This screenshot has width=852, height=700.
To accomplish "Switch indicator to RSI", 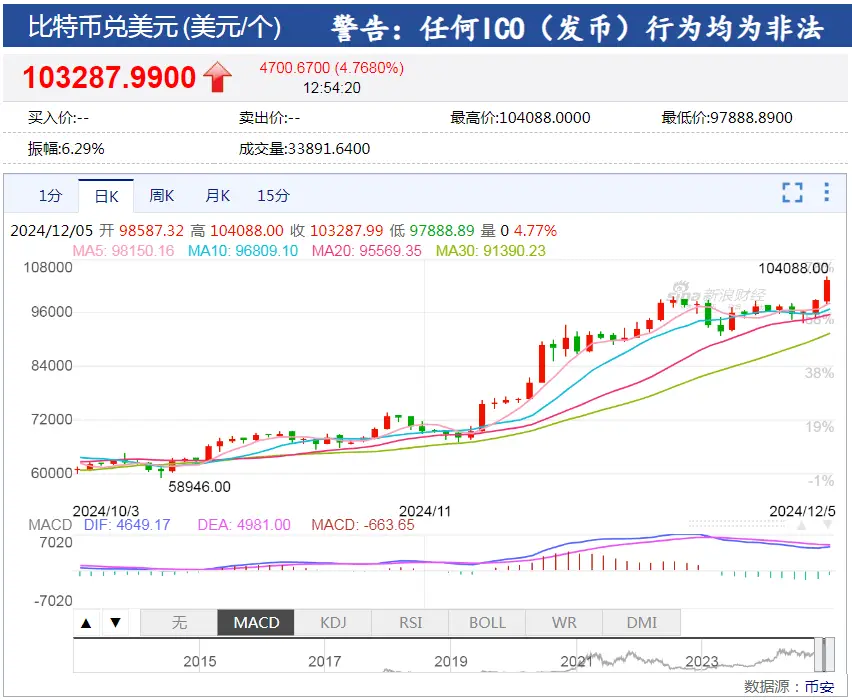I will click(410, 623).
